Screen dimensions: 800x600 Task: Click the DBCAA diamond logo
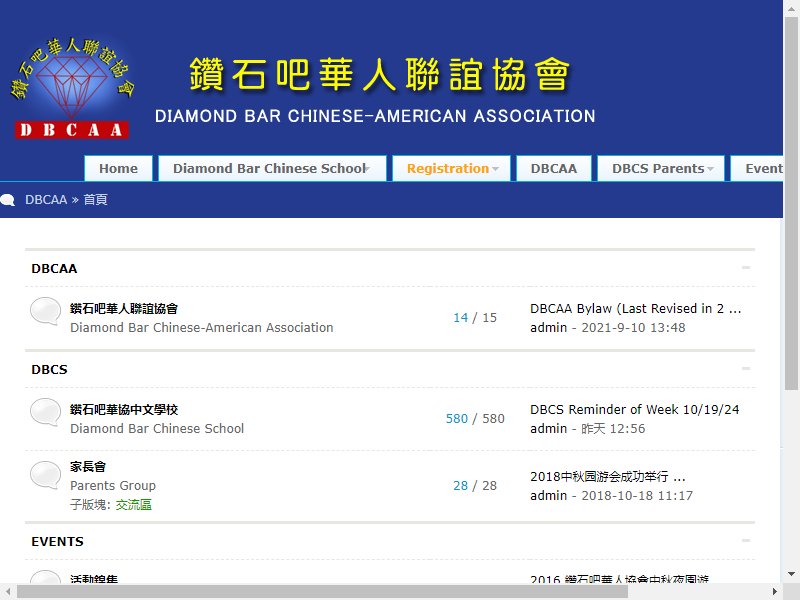pyautogui.click(x=71, y=87)
